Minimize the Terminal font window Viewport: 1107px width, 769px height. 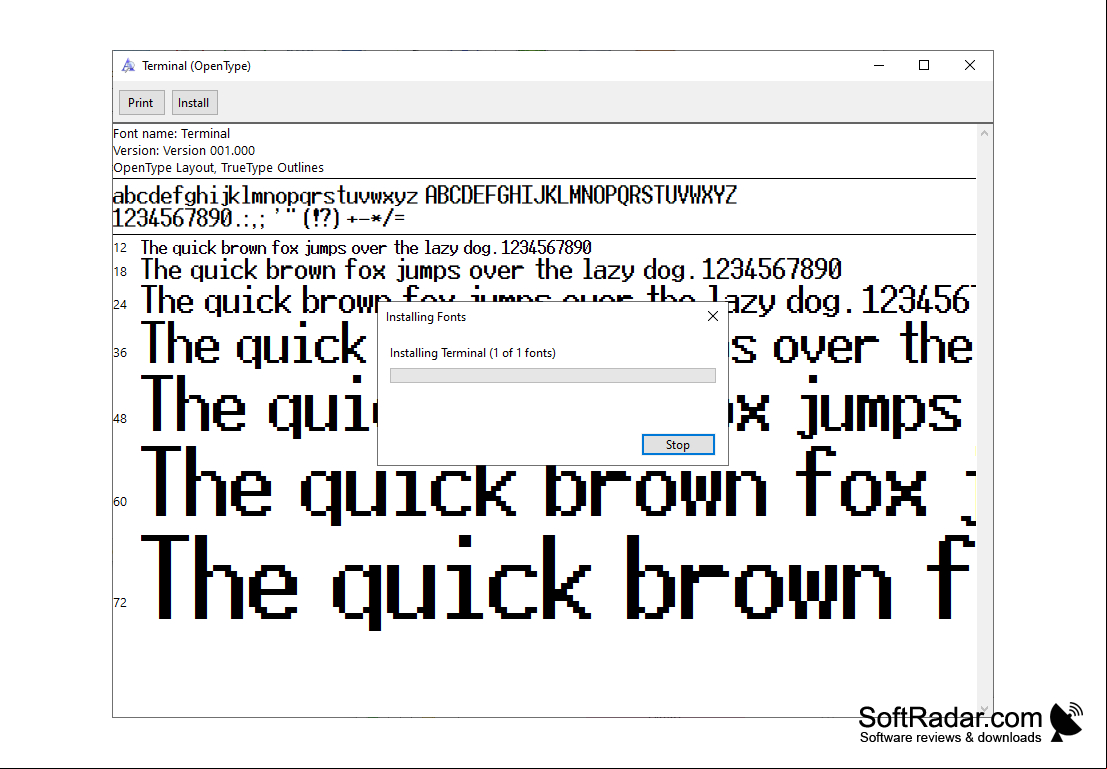pos(878,66)
